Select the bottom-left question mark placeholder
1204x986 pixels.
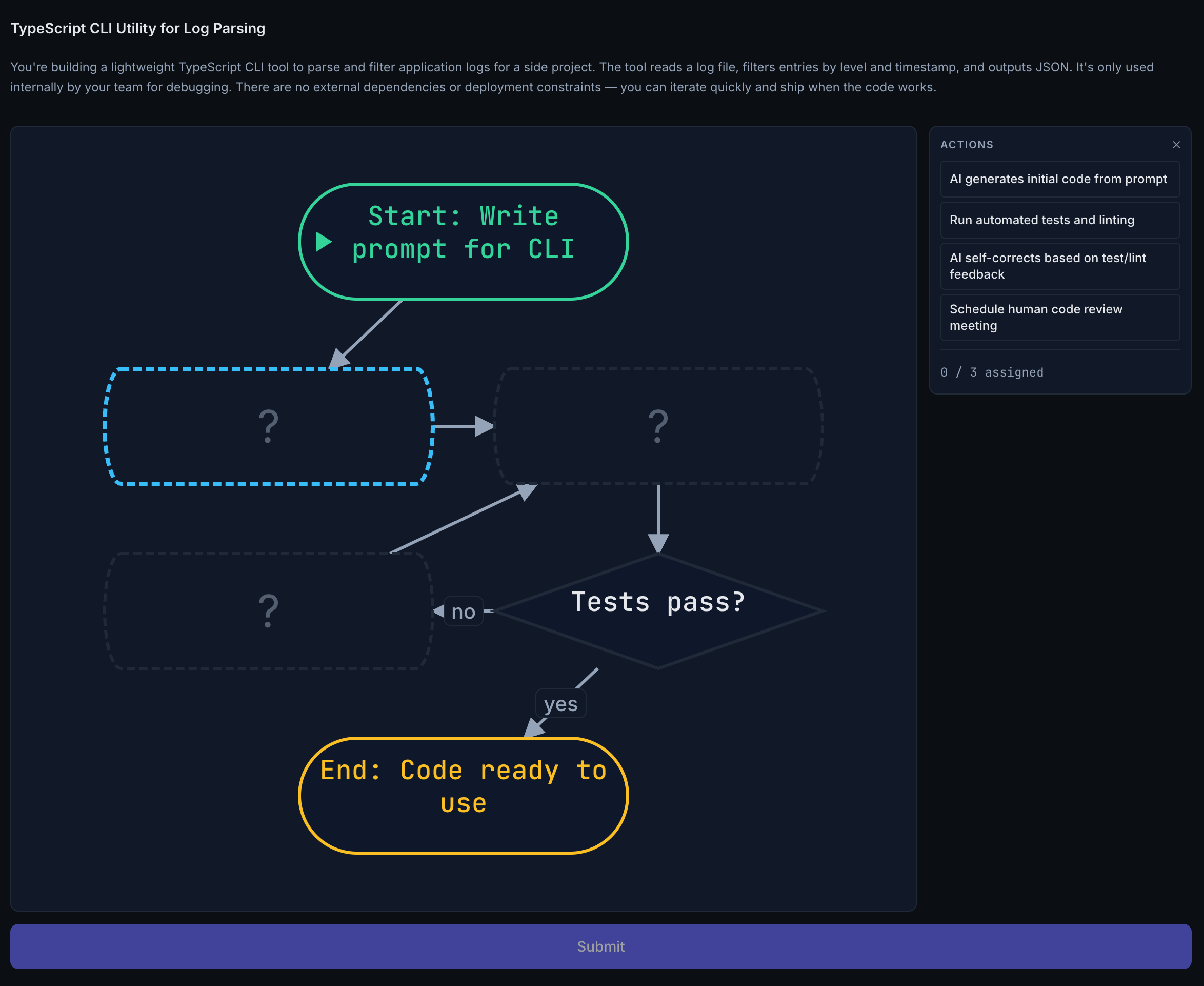tap(268, 610)
